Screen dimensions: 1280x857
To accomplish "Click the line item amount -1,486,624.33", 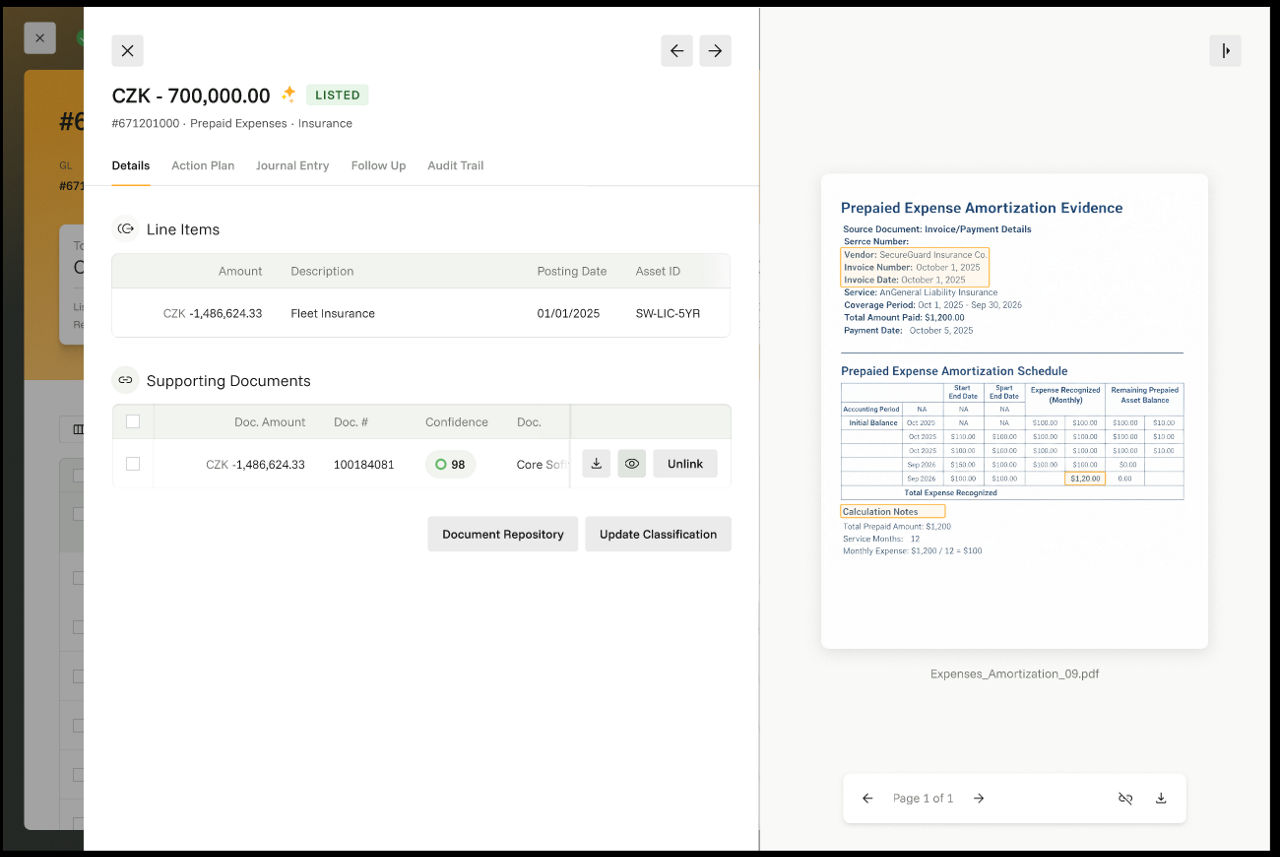I will point(213,313).
